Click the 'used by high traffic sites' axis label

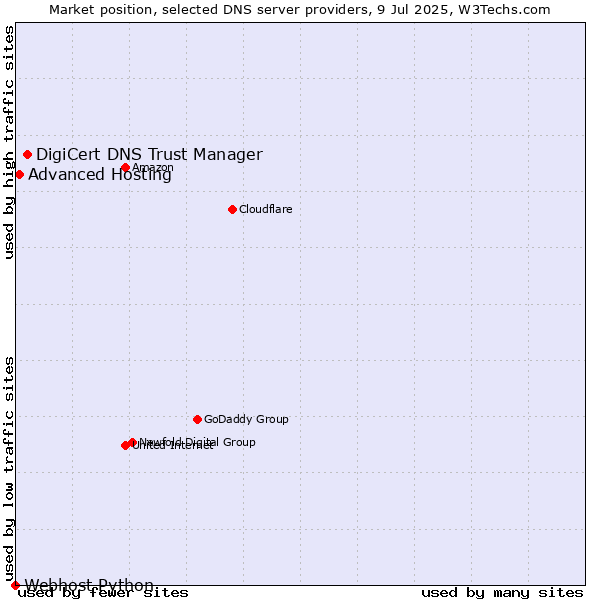[9, 142]
